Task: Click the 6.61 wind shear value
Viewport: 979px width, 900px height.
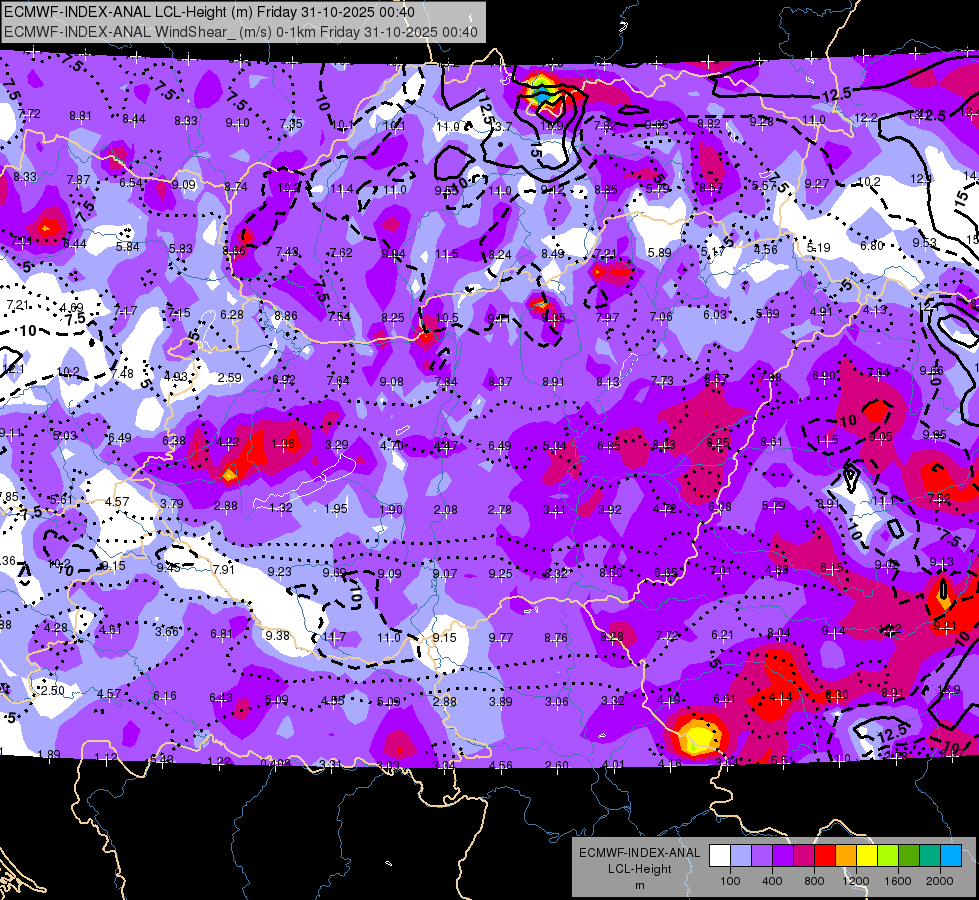Action: (724, 698)
